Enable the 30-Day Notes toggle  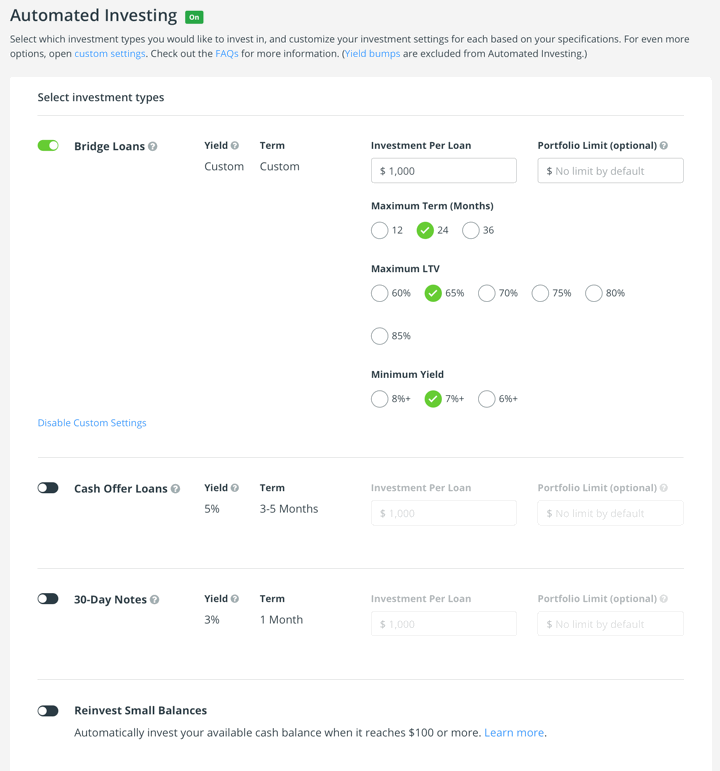click(48, 599)
